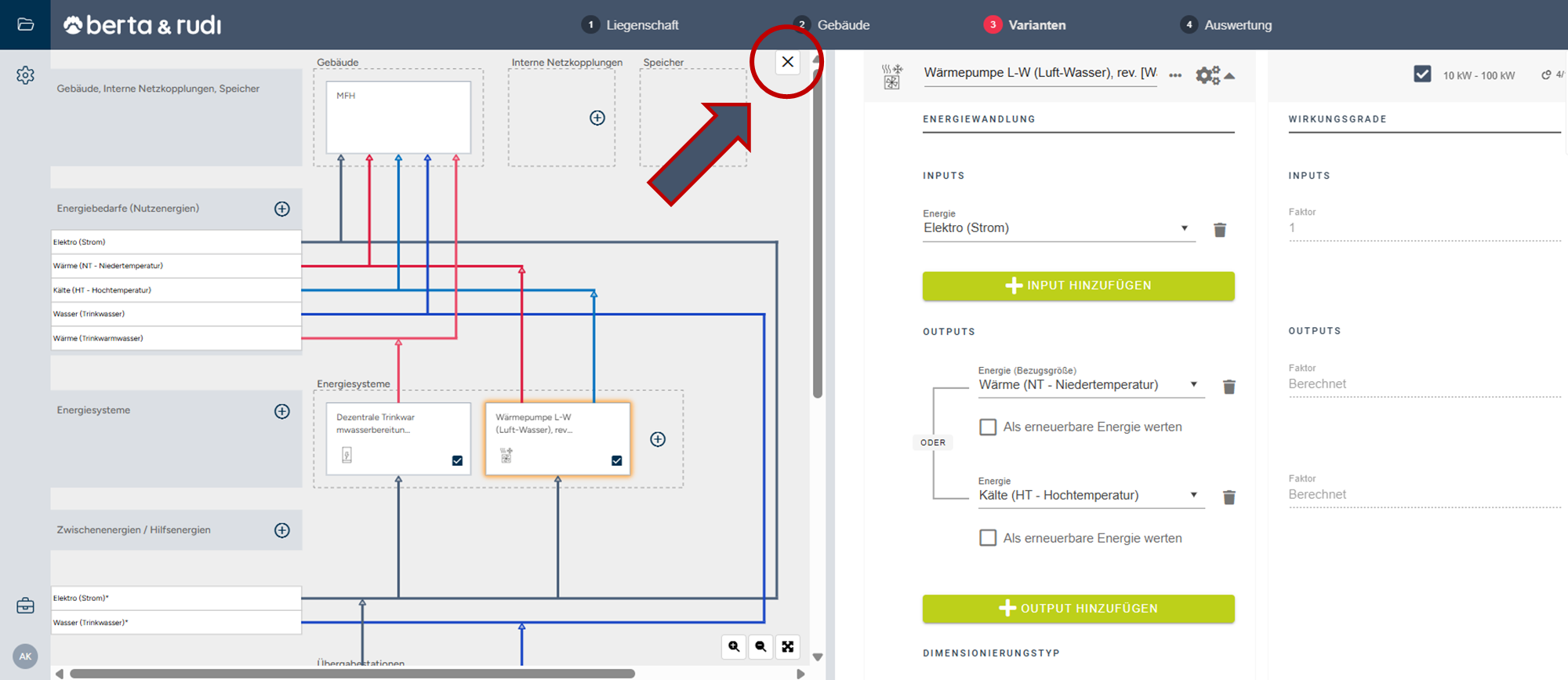The height and width of the screenshot is (680, 1568).
Task: Uncheck the Wärmepumpe L-W system checkbox
Action: pyautogui.click(x=617, y=460)
